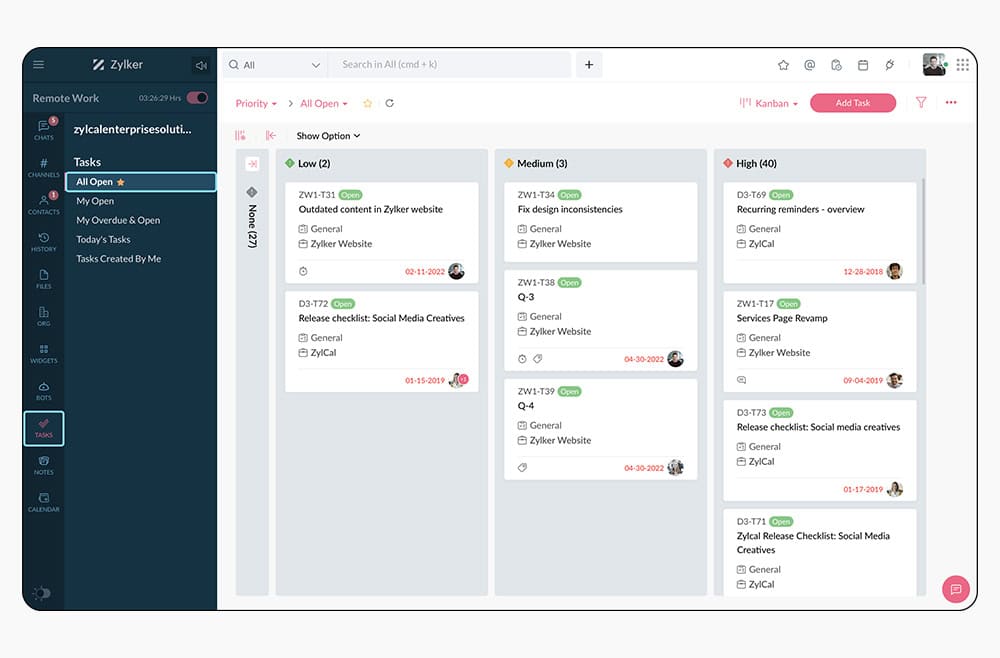Open the hamburger menu in sidebar

click(38, 64)
